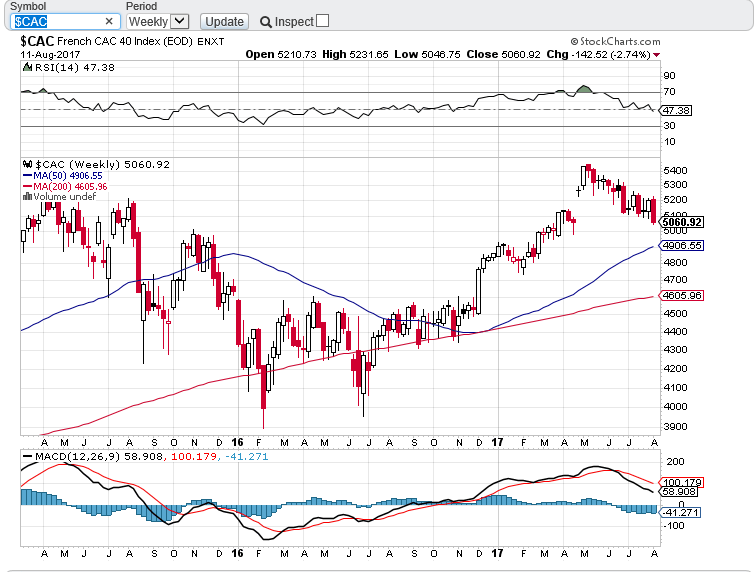Click the MA(200) axis label 4605.96
The height and width of the screenshot is (572, 755).
(682, 295)
